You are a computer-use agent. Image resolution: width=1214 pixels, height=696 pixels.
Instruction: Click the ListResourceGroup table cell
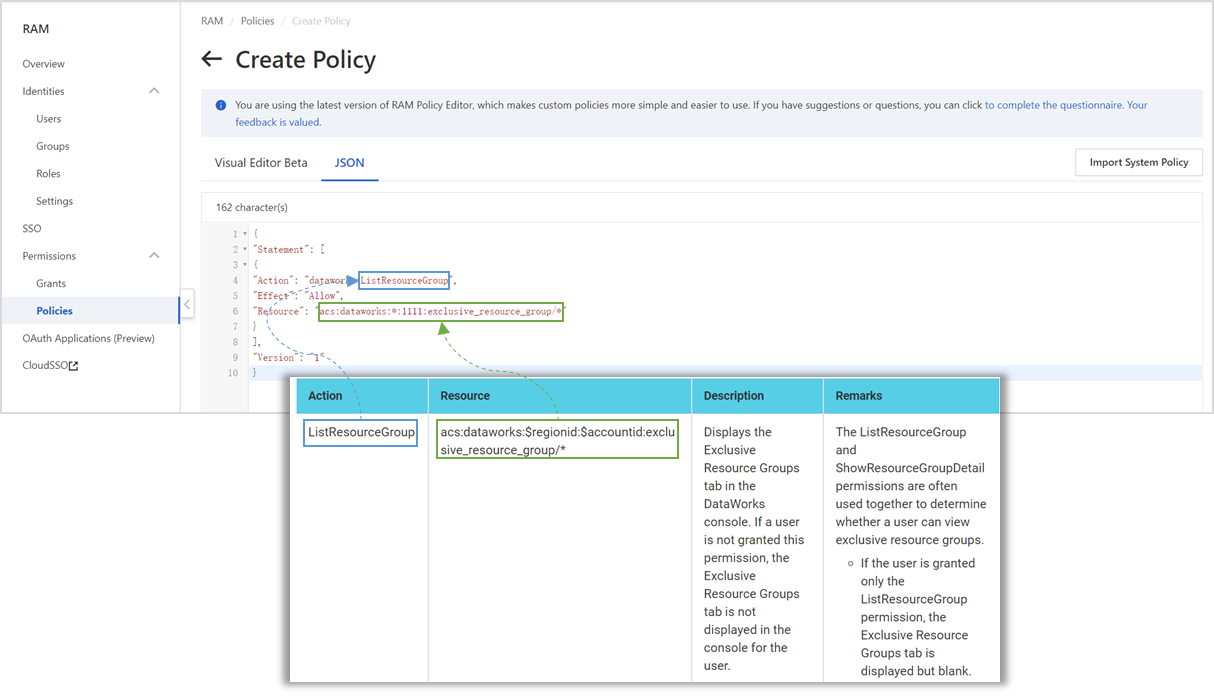click(x=361, y=432)
